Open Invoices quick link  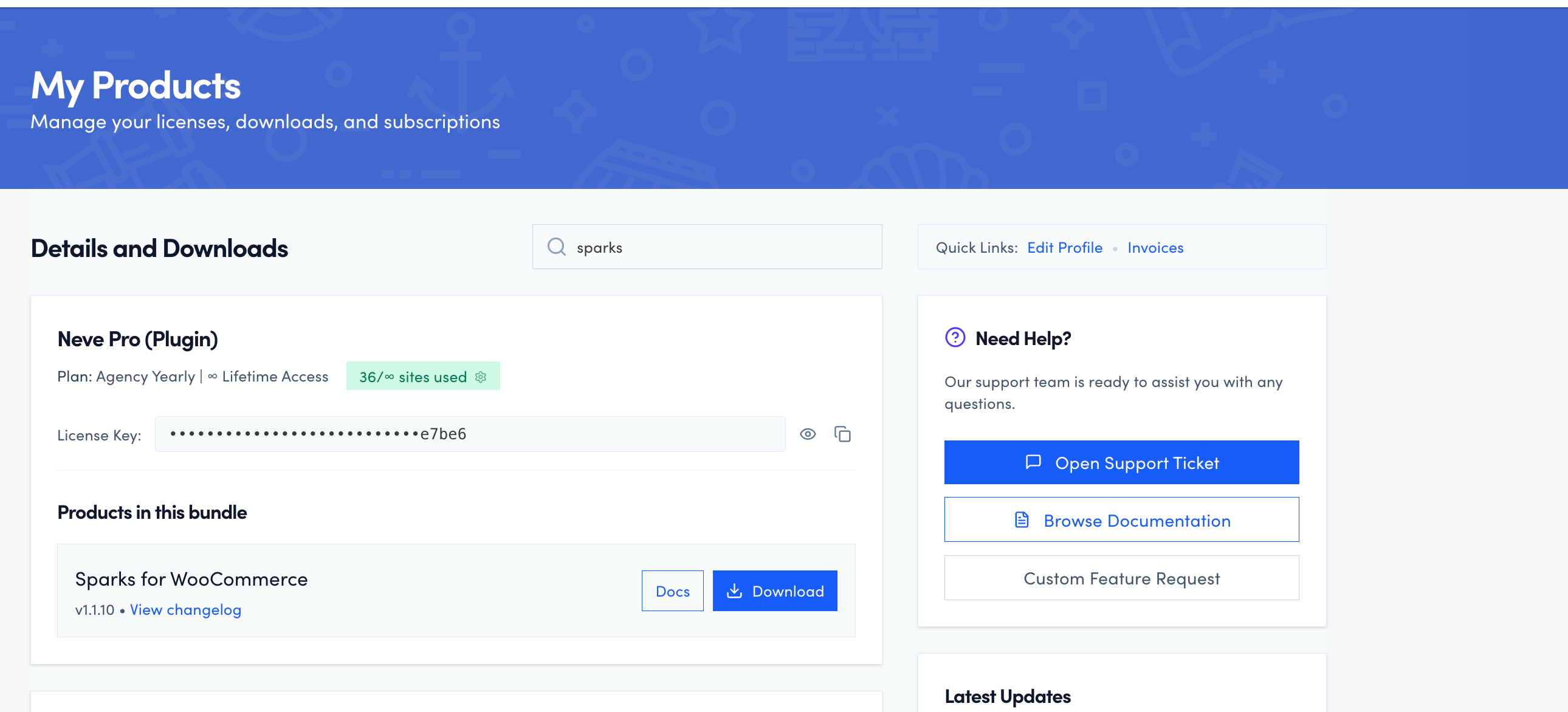click(x=1155, y=248)
